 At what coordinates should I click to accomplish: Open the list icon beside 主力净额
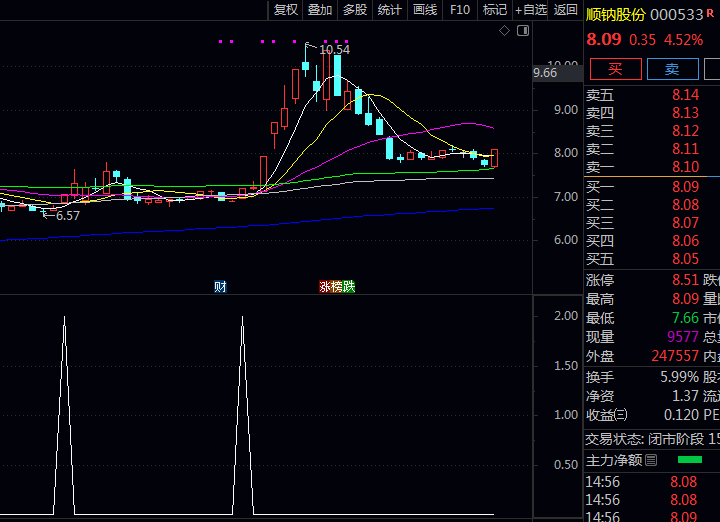point(651,461)
